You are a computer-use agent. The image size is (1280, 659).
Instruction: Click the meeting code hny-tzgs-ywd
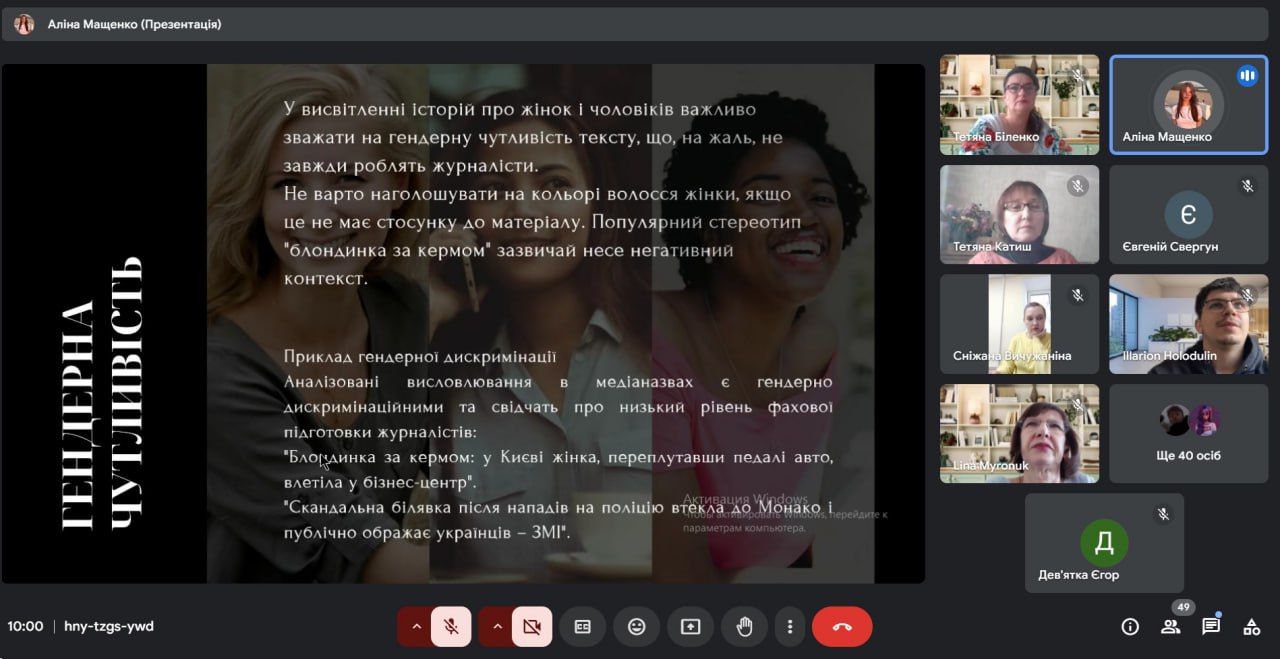pos(109,627)
